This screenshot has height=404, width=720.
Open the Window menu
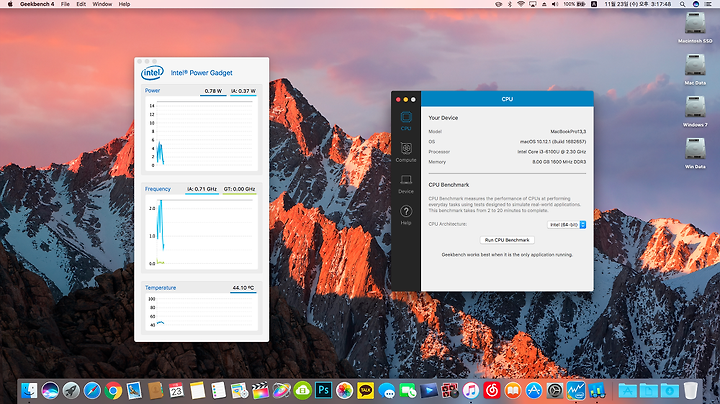102,4
